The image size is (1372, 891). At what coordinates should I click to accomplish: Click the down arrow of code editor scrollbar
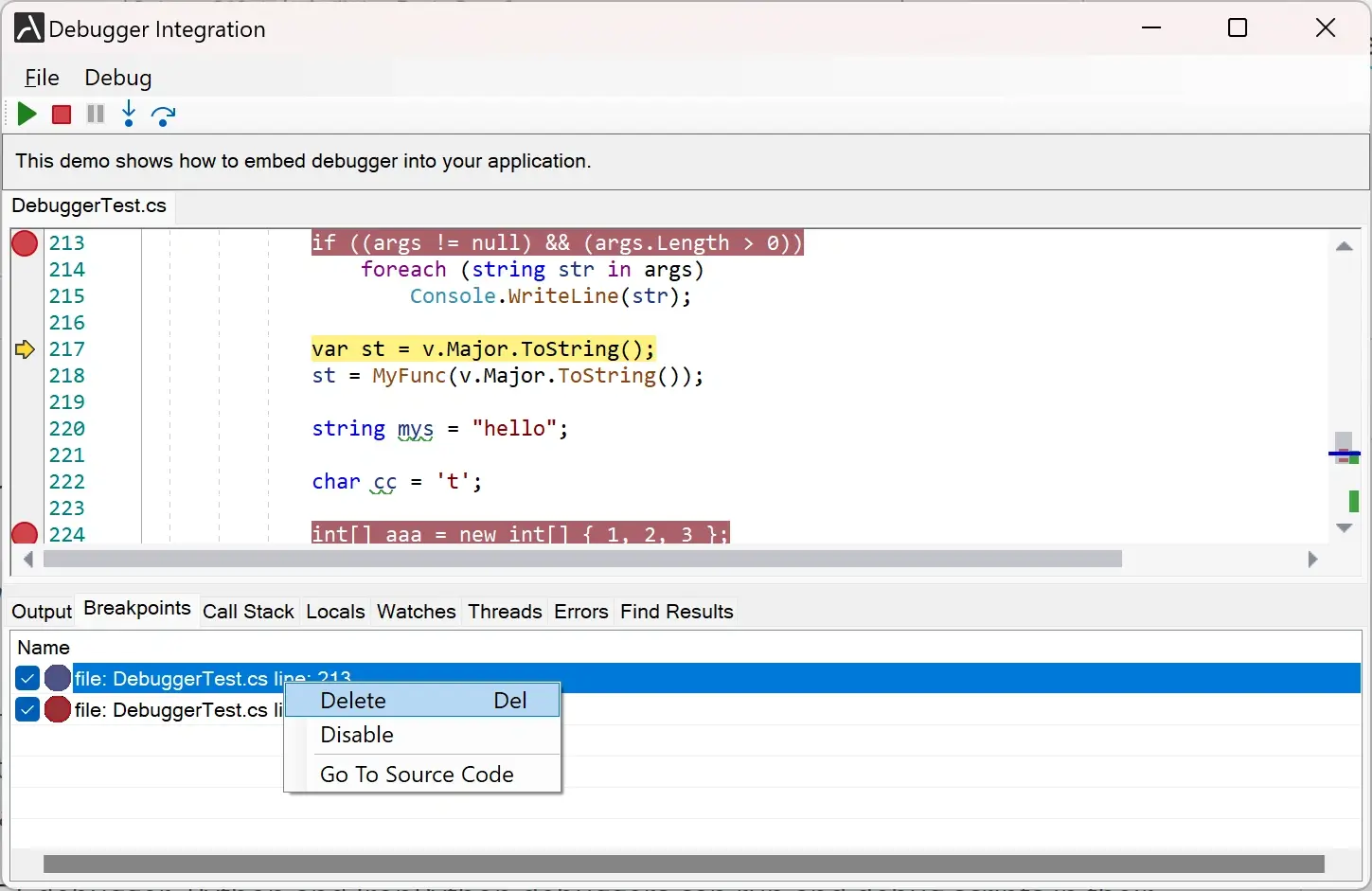pos(1344,528)
